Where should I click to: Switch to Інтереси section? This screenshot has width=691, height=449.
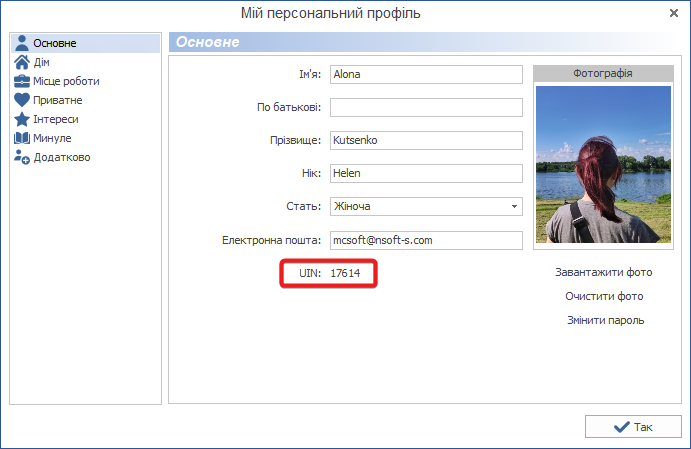click(56, 119)
